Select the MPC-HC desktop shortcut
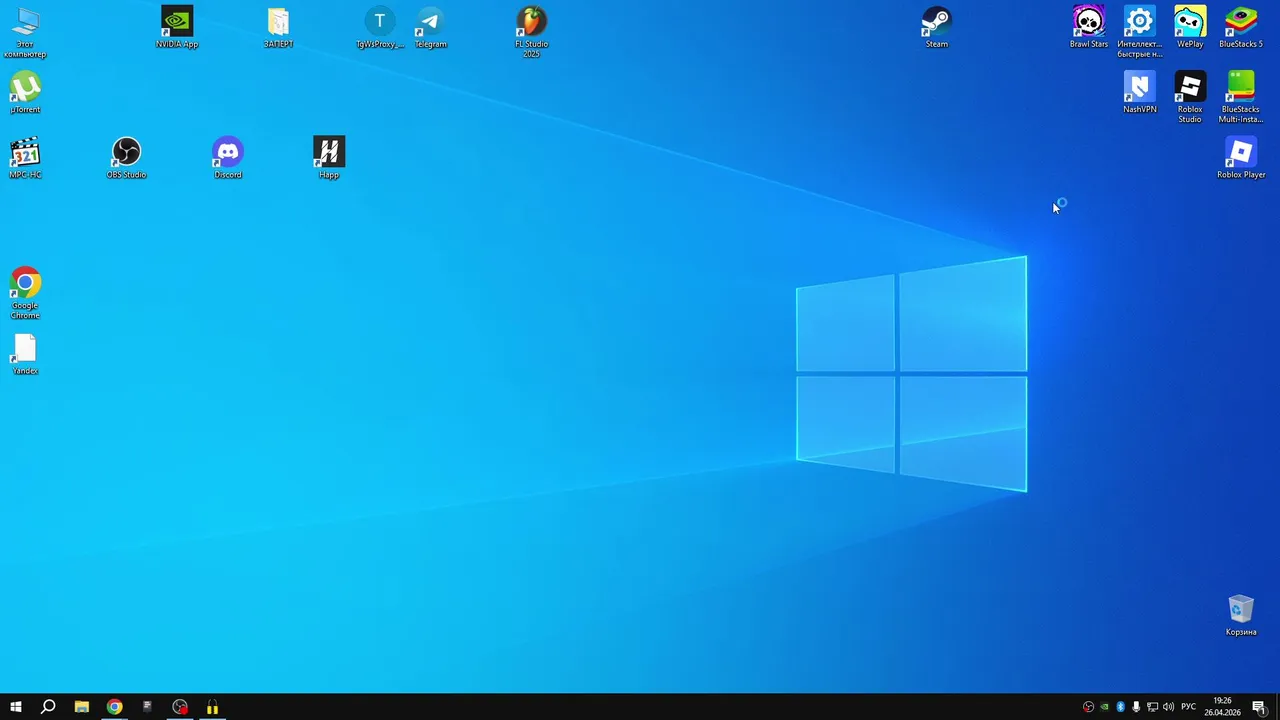 [25, 158]
